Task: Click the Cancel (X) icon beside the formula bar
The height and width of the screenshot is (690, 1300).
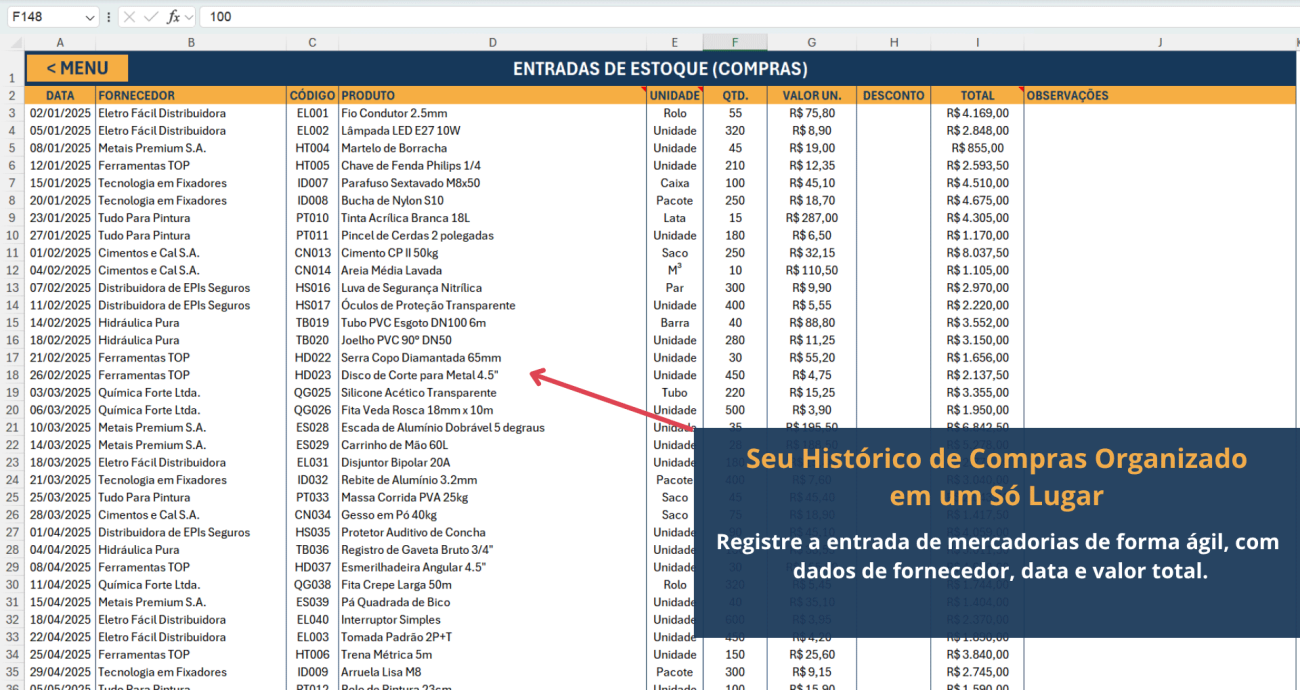Action: click(129, 16)
